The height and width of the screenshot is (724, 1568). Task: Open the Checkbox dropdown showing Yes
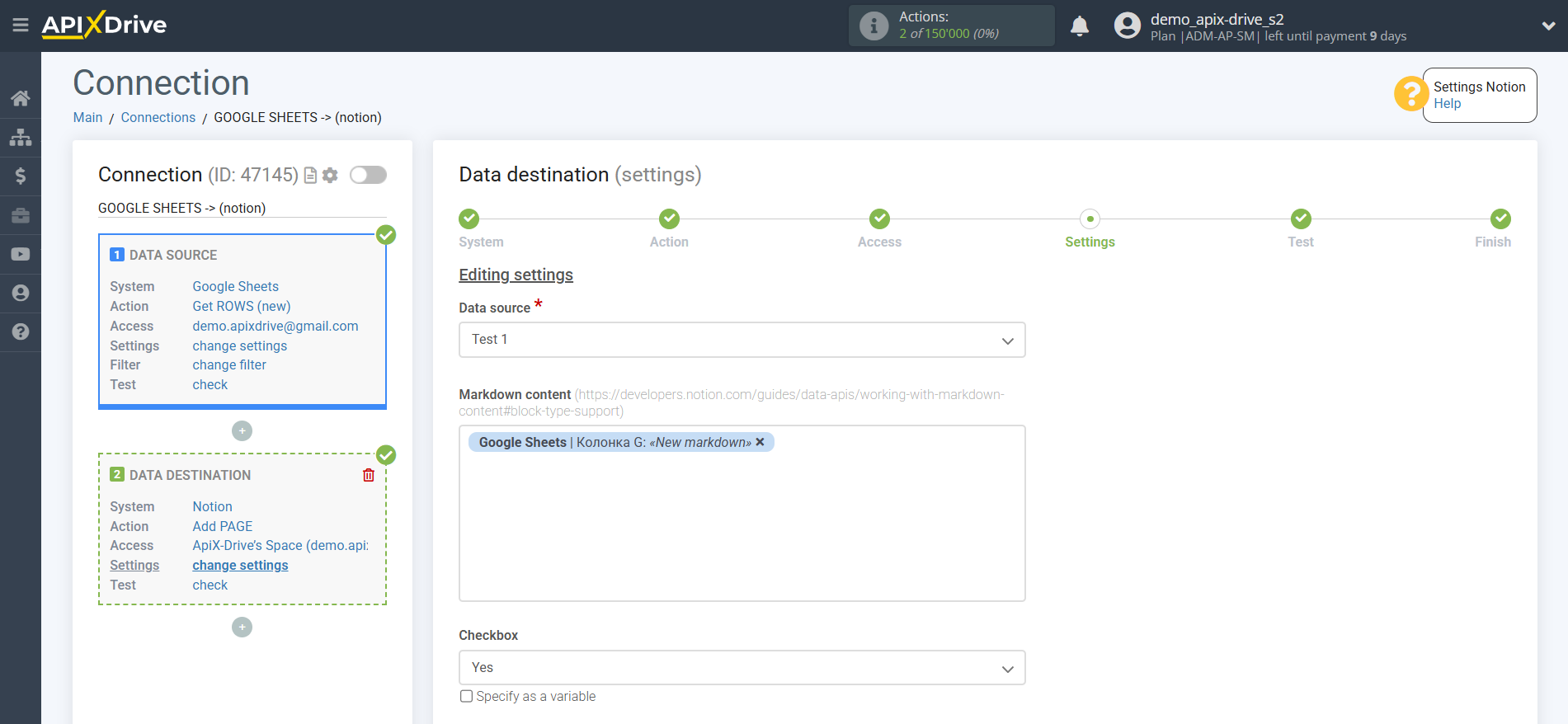pyautogui.click(x=742, y=668)
